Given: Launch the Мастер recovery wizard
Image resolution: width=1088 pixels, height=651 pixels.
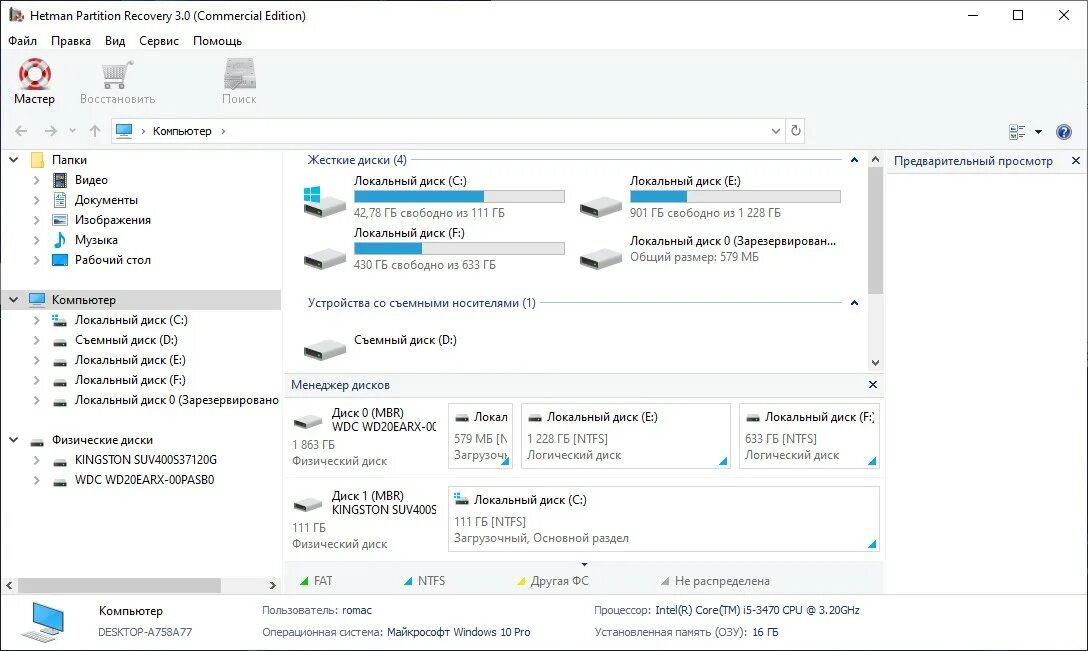Looking at the screenshot, I should pos(34,81).
